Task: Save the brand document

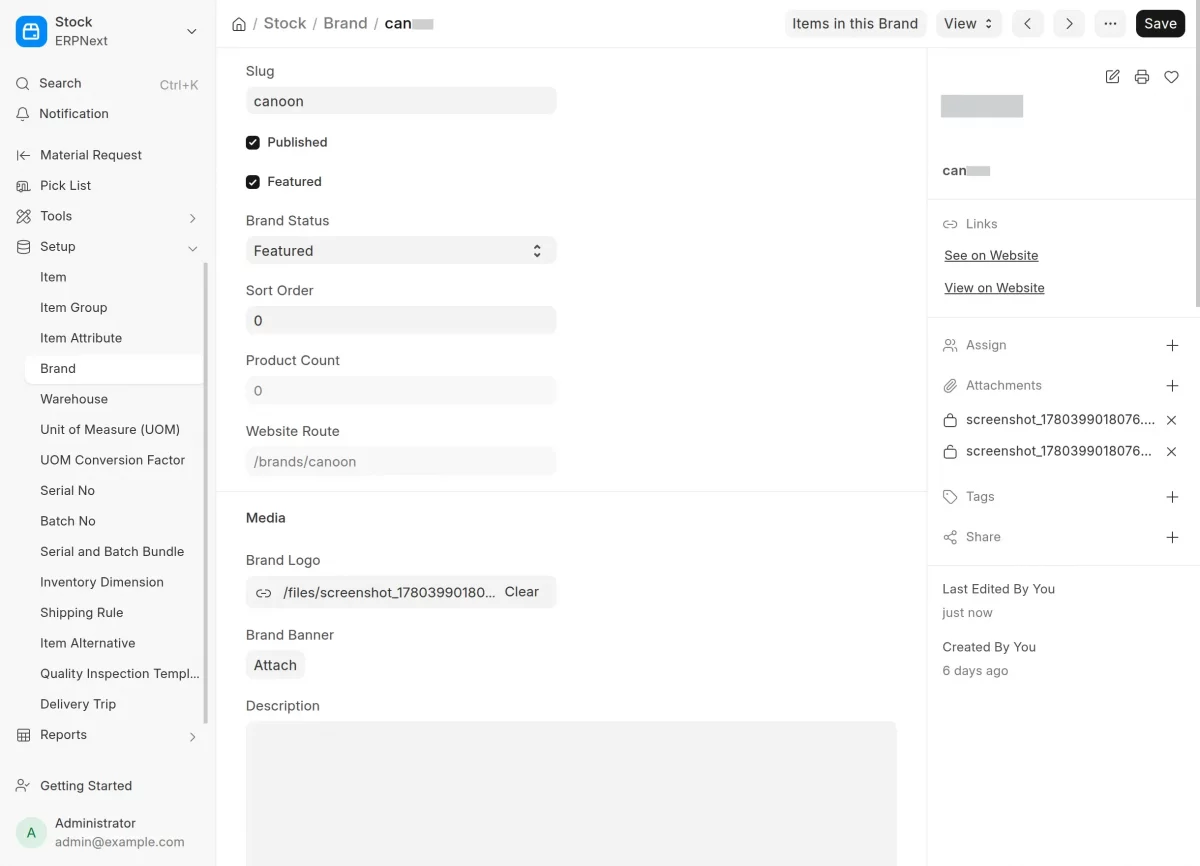Action: 1160,24
